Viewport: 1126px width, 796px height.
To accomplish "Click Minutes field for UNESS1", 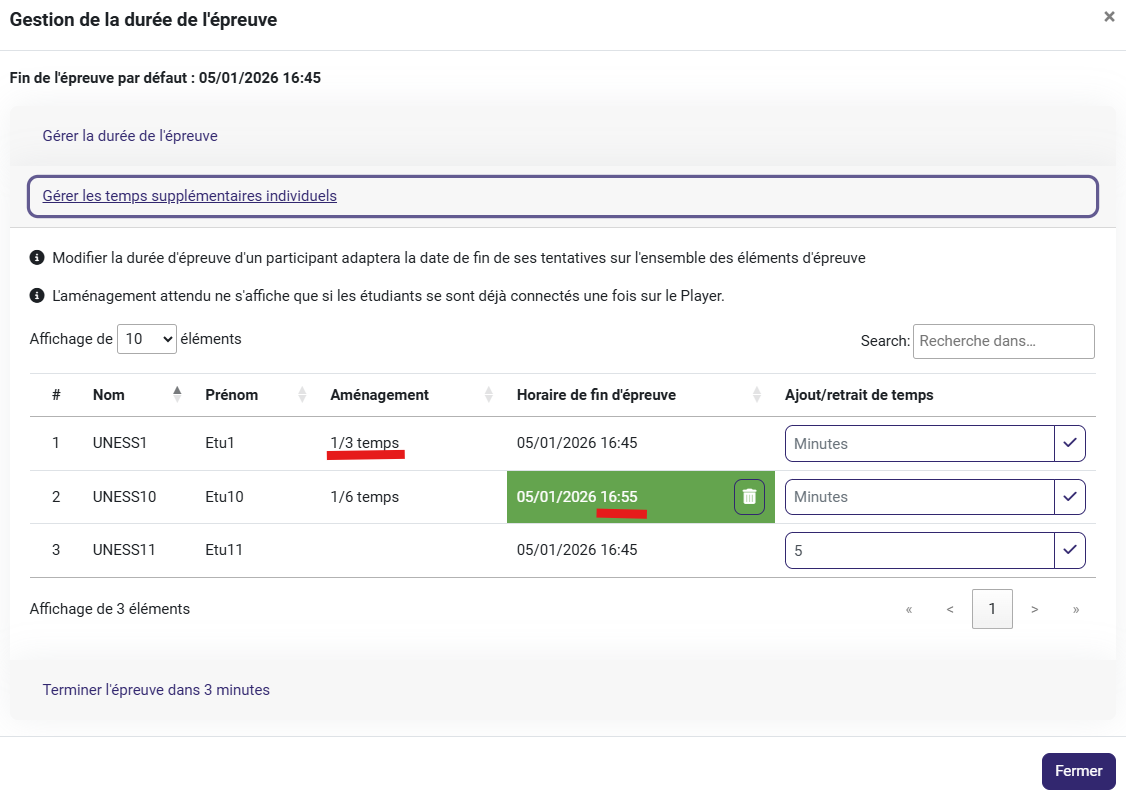I will coord(919,444).
